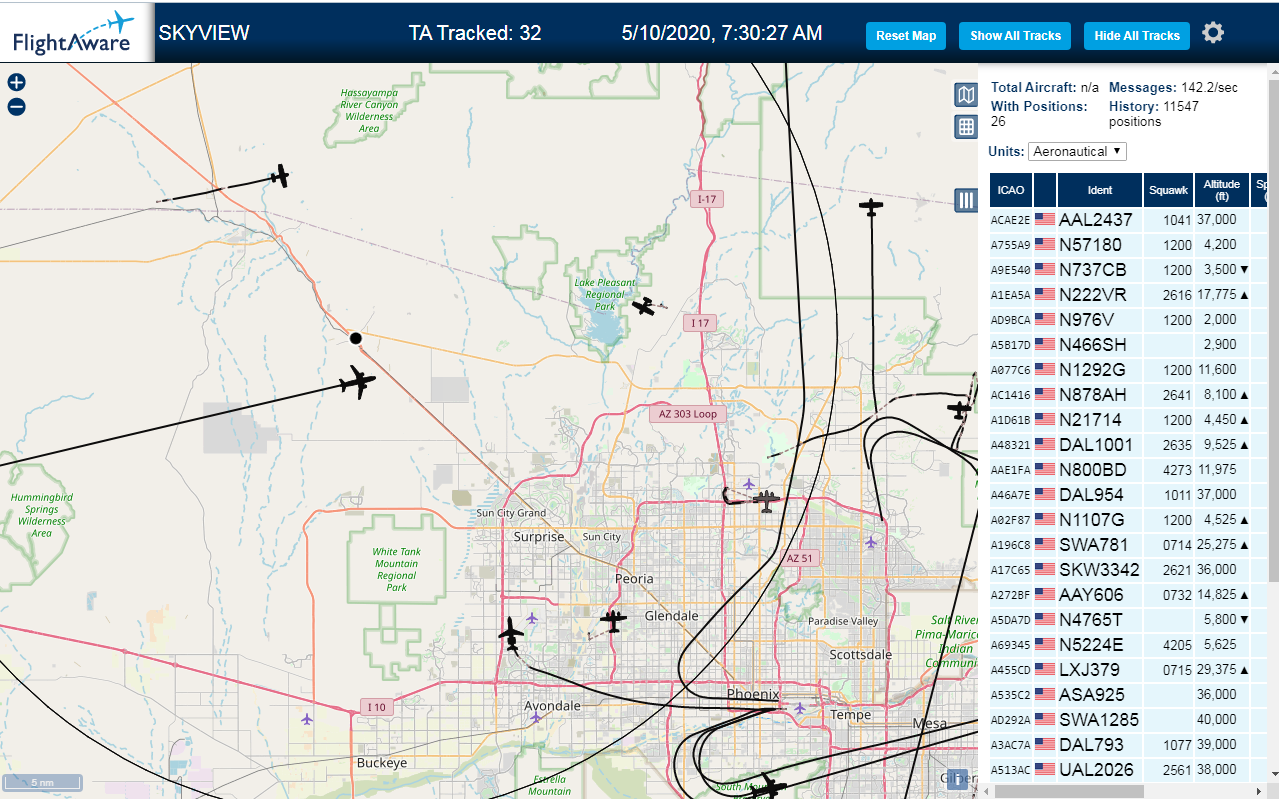Select the UAL2026 aircraft row
Image resolution: width=1279 pixels, height=799 pixels.
[1128, 770]
